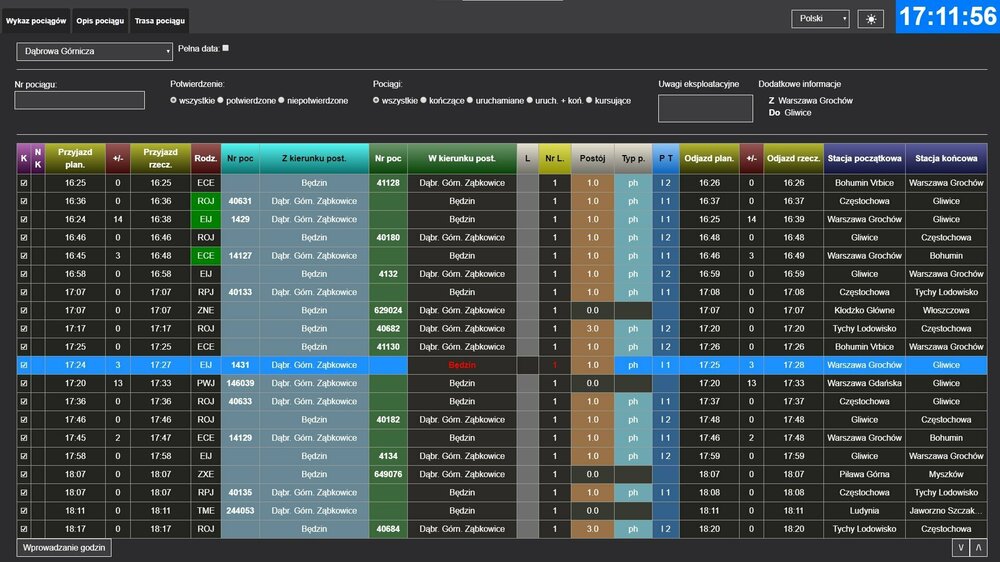1000x562 pixels.
Task: Open the Polski language dropdown
Action: click(x=820, y=19)
